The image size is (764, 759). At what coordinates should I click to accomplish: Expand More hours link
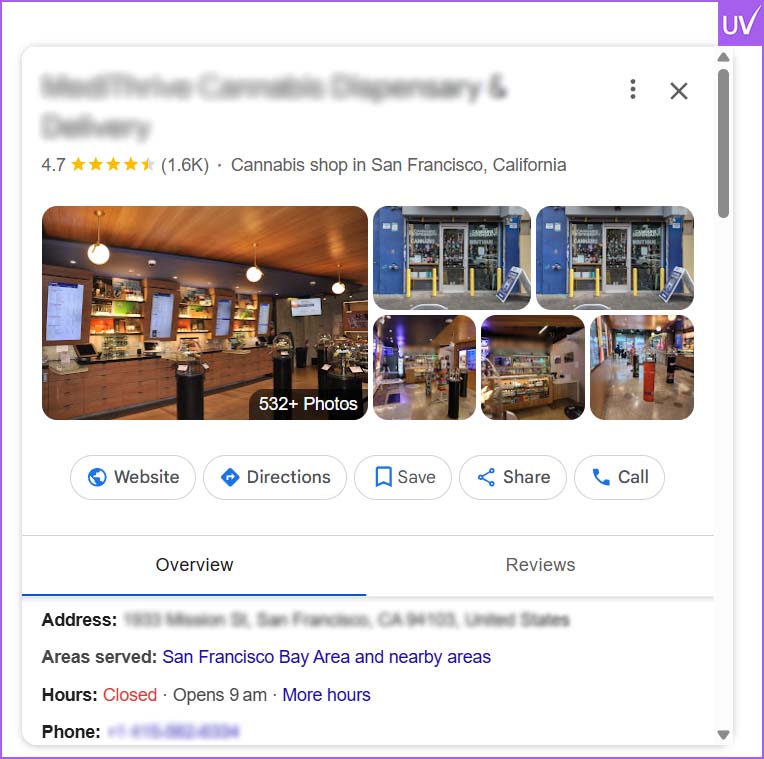(326, 695)
